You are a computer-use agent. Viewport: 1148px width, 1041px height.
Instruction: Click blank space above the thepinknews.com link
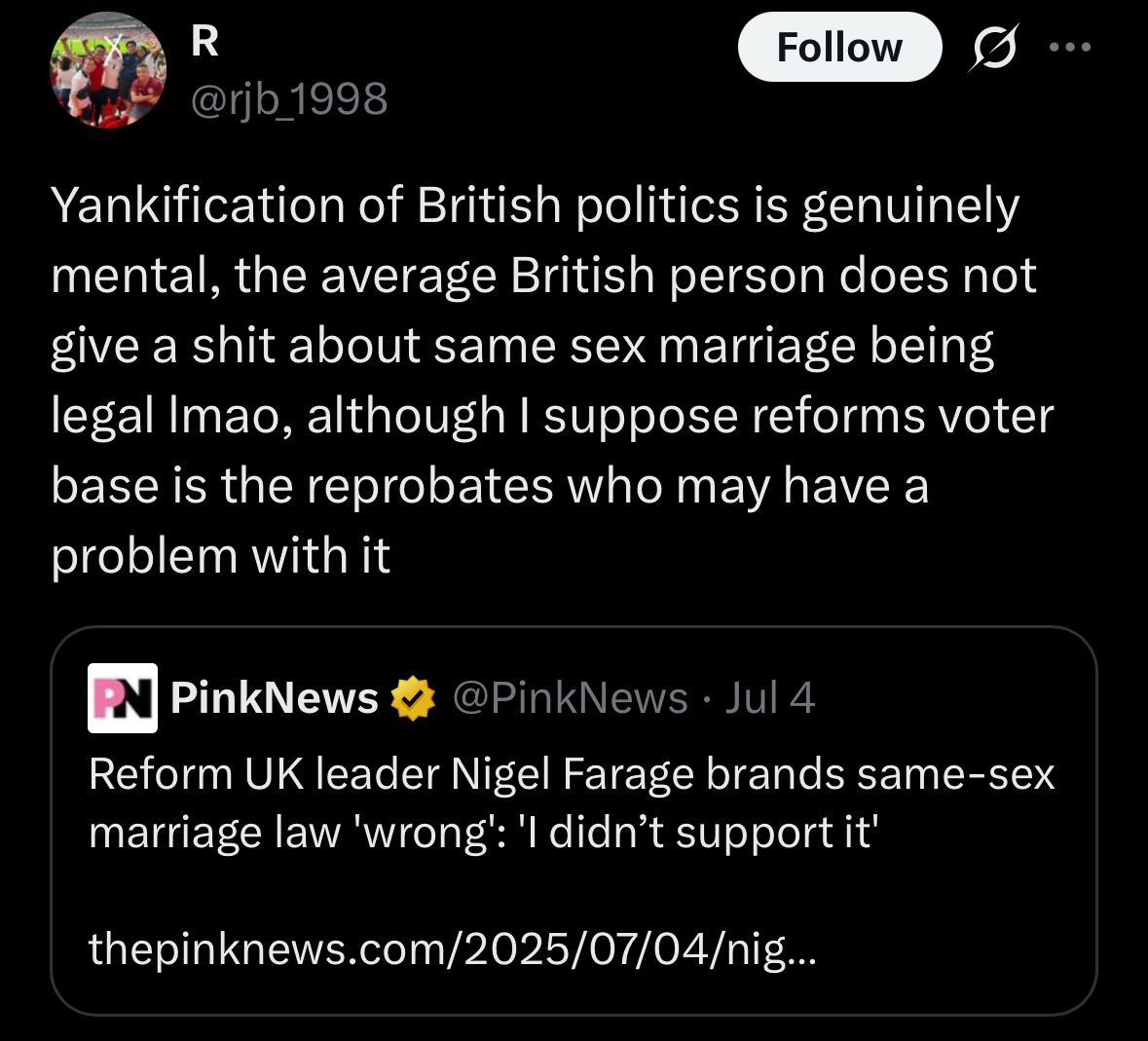pyautogui.click(x=574, y=890)
